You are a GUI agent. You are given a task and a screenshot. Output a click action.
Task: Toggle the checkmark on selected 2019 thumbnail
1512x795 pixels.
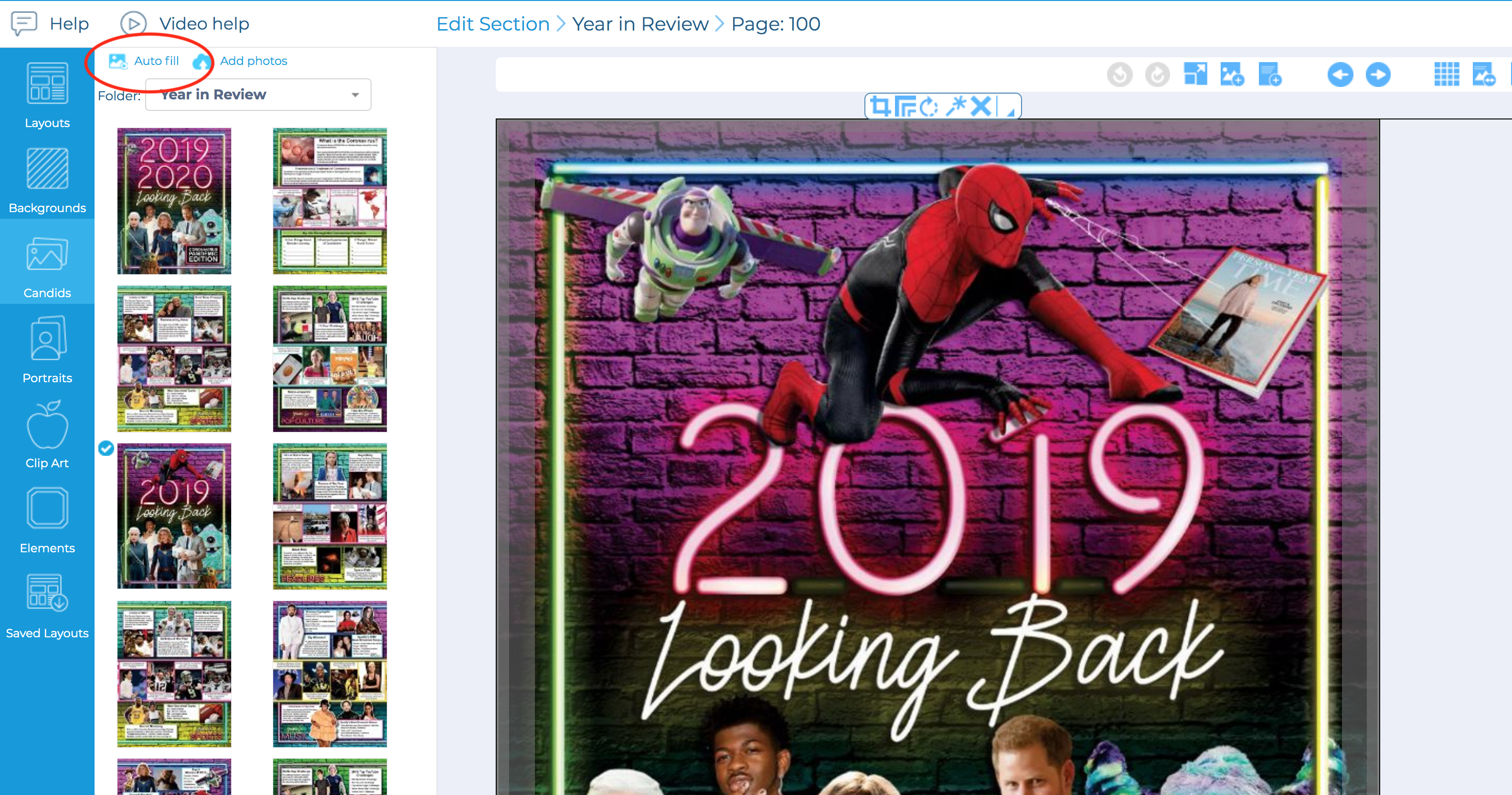pyautogui.click(x=106, y=449)
